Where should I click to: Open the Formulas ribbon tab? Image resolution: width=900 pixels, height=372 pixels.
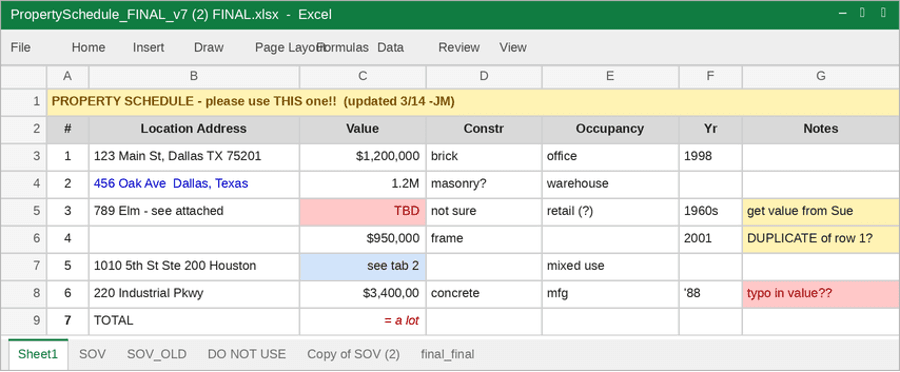[x=343, y=48]
